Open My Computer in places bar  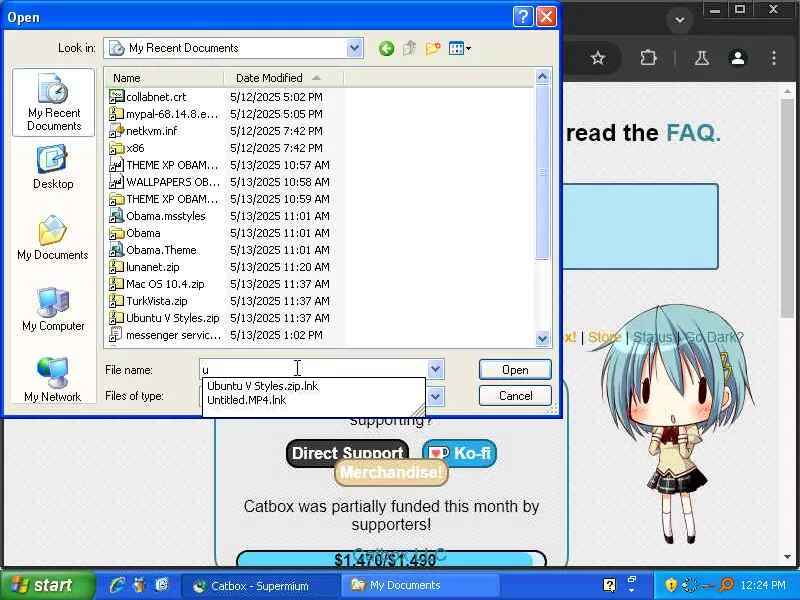pos(53,309)
